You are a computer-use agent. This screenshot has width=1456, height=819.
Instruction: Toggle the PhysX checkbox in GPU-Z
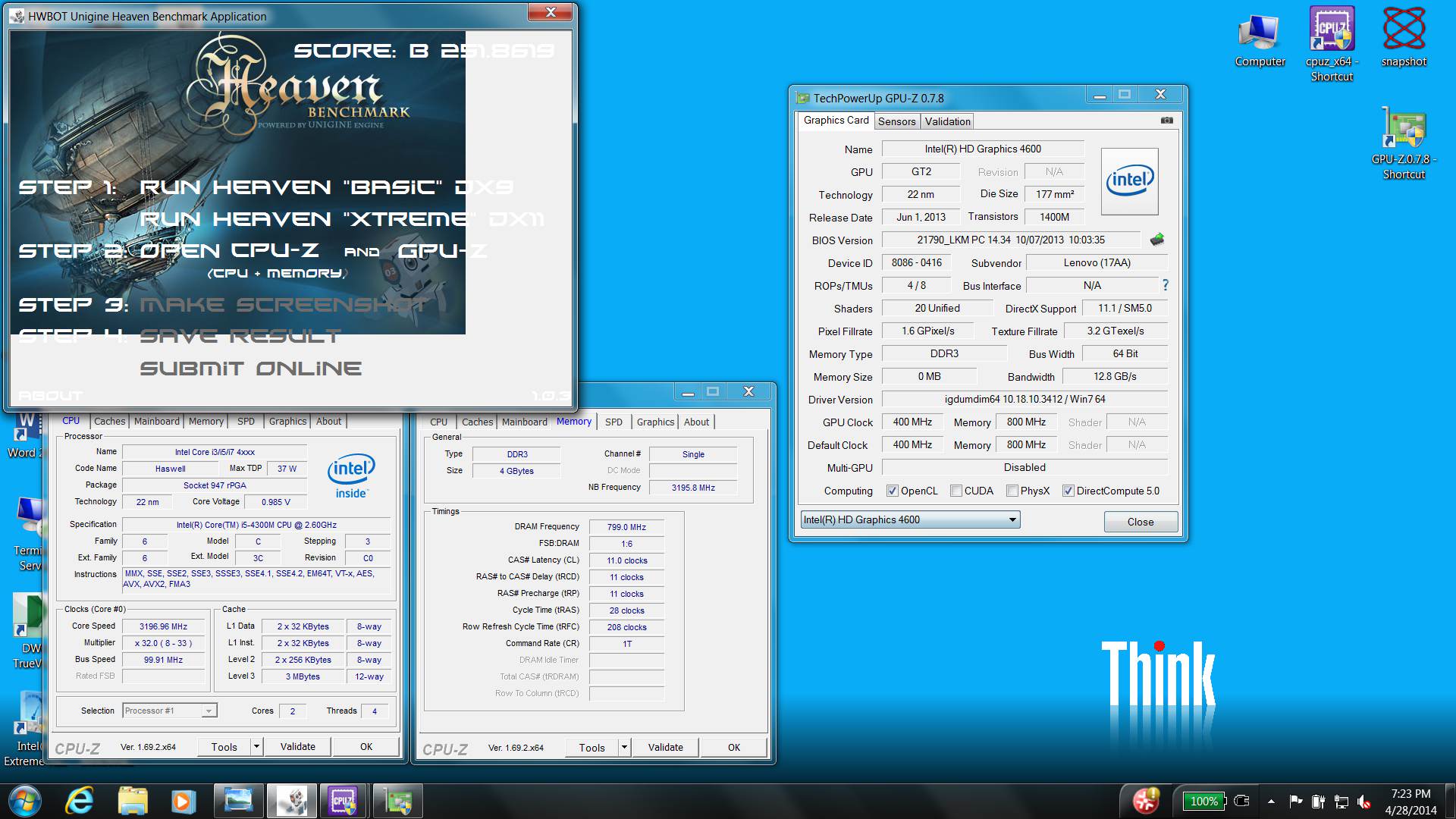tap(1012, 491)
